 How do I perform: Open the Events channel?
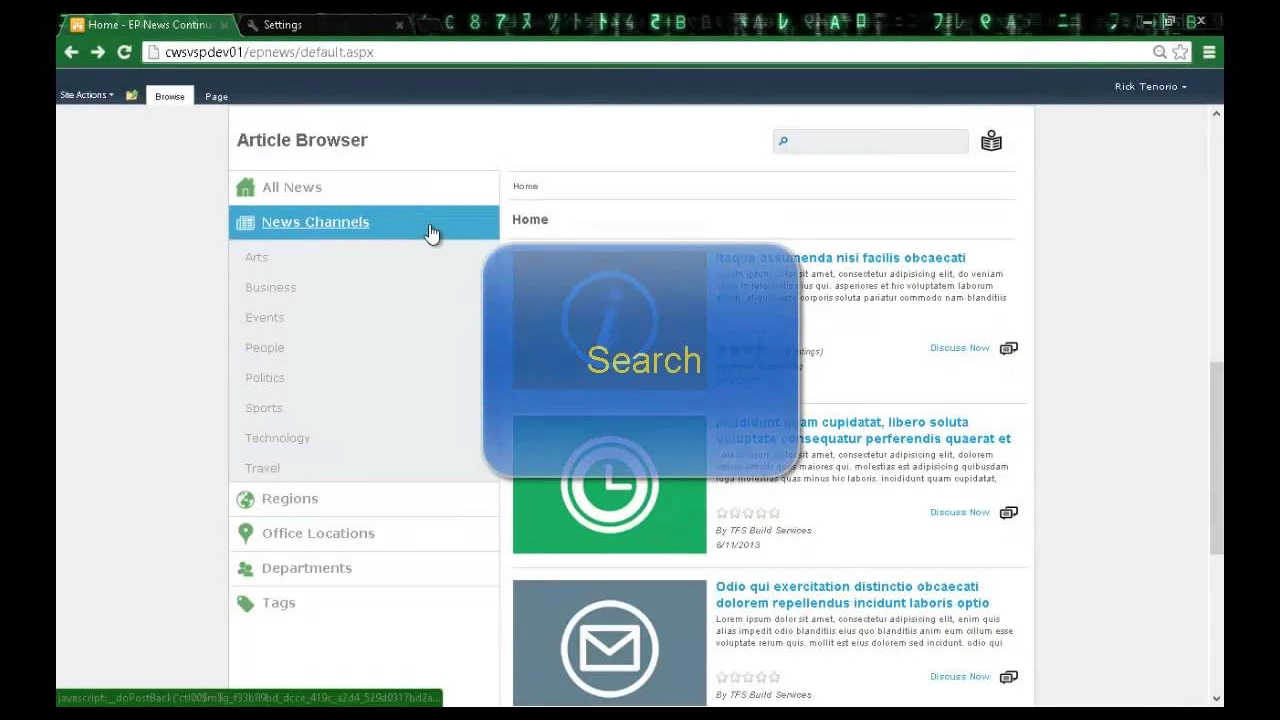pyautogui.click(x=264, y=317)
